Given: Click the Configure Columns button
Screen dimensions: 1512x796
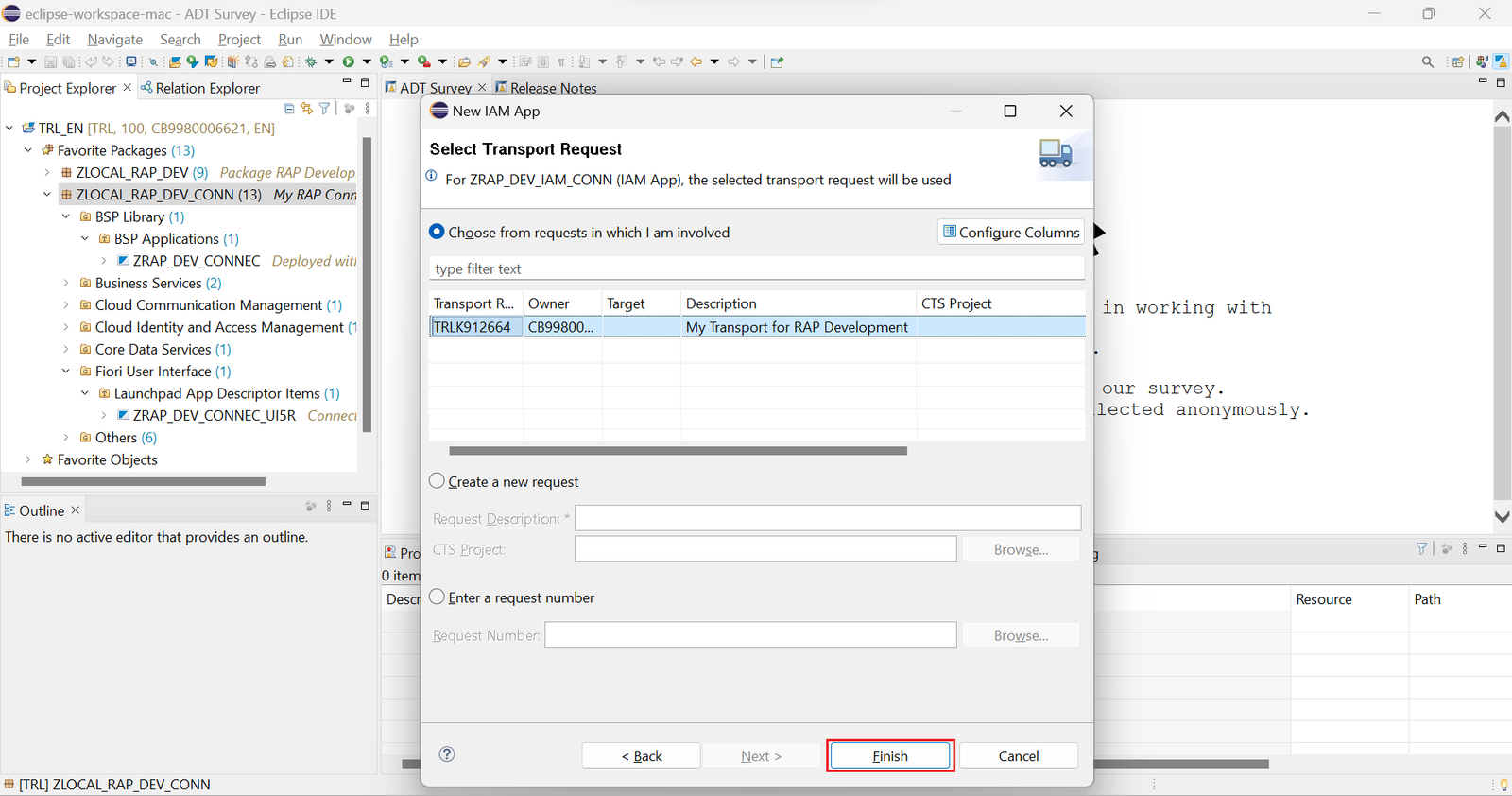Looking at the screenshot, I should (x=1011, y=232).
